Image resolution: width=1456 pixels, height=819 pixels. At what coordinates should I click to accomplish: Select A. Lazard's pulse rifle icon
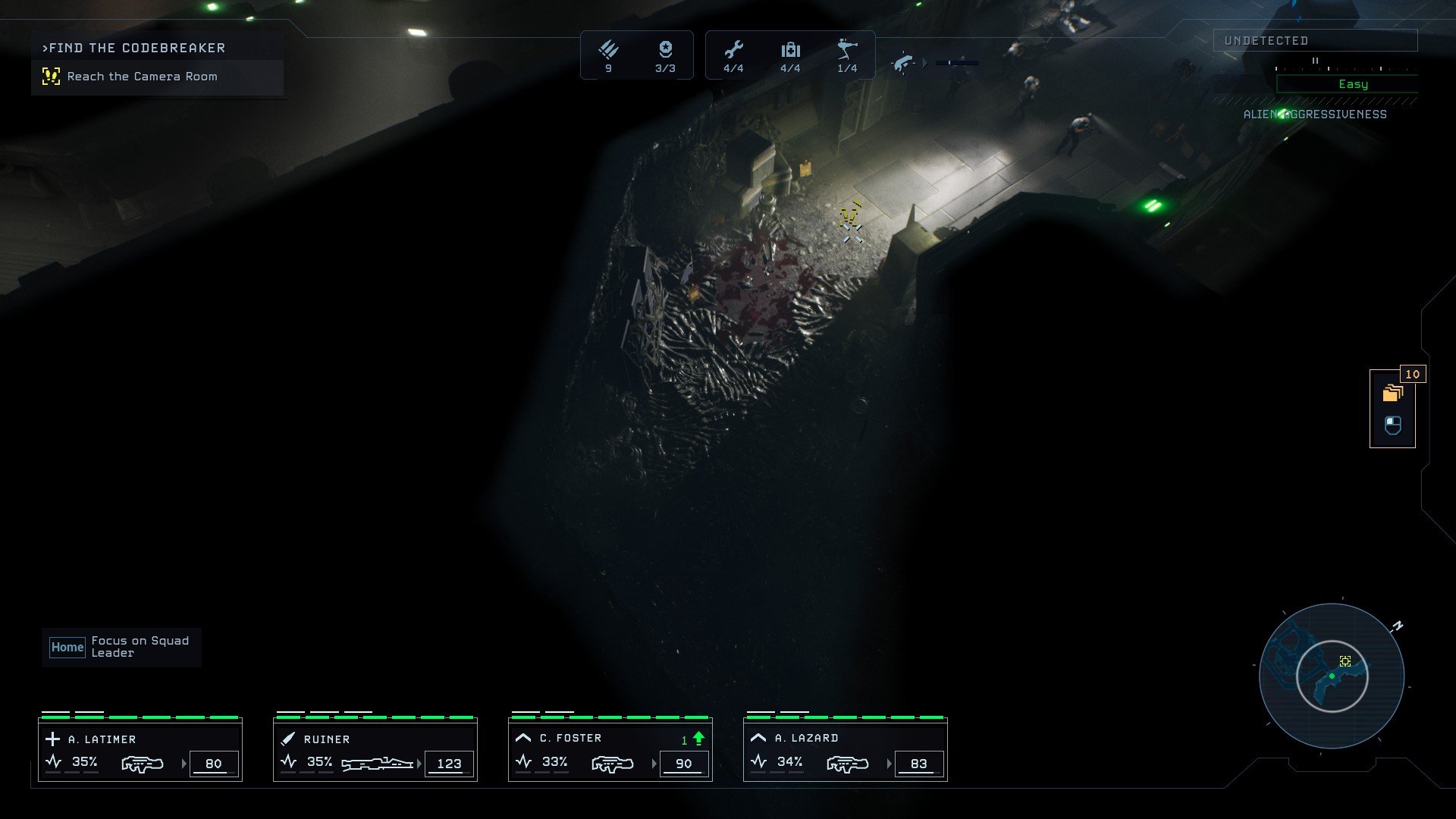pos(848,764)
